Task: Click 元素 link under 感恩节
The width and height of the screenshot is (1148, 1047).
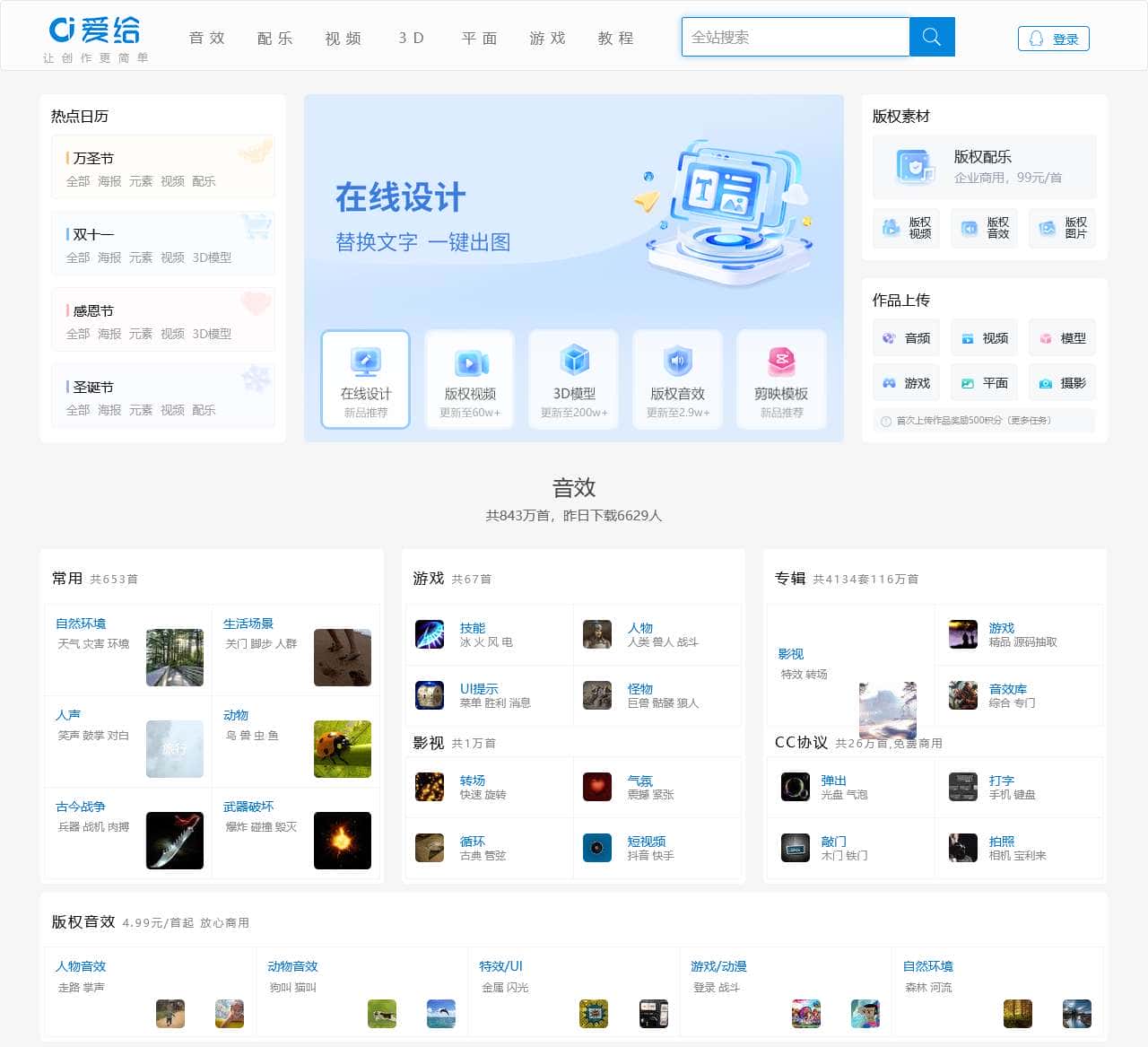Action: (141, 334)
